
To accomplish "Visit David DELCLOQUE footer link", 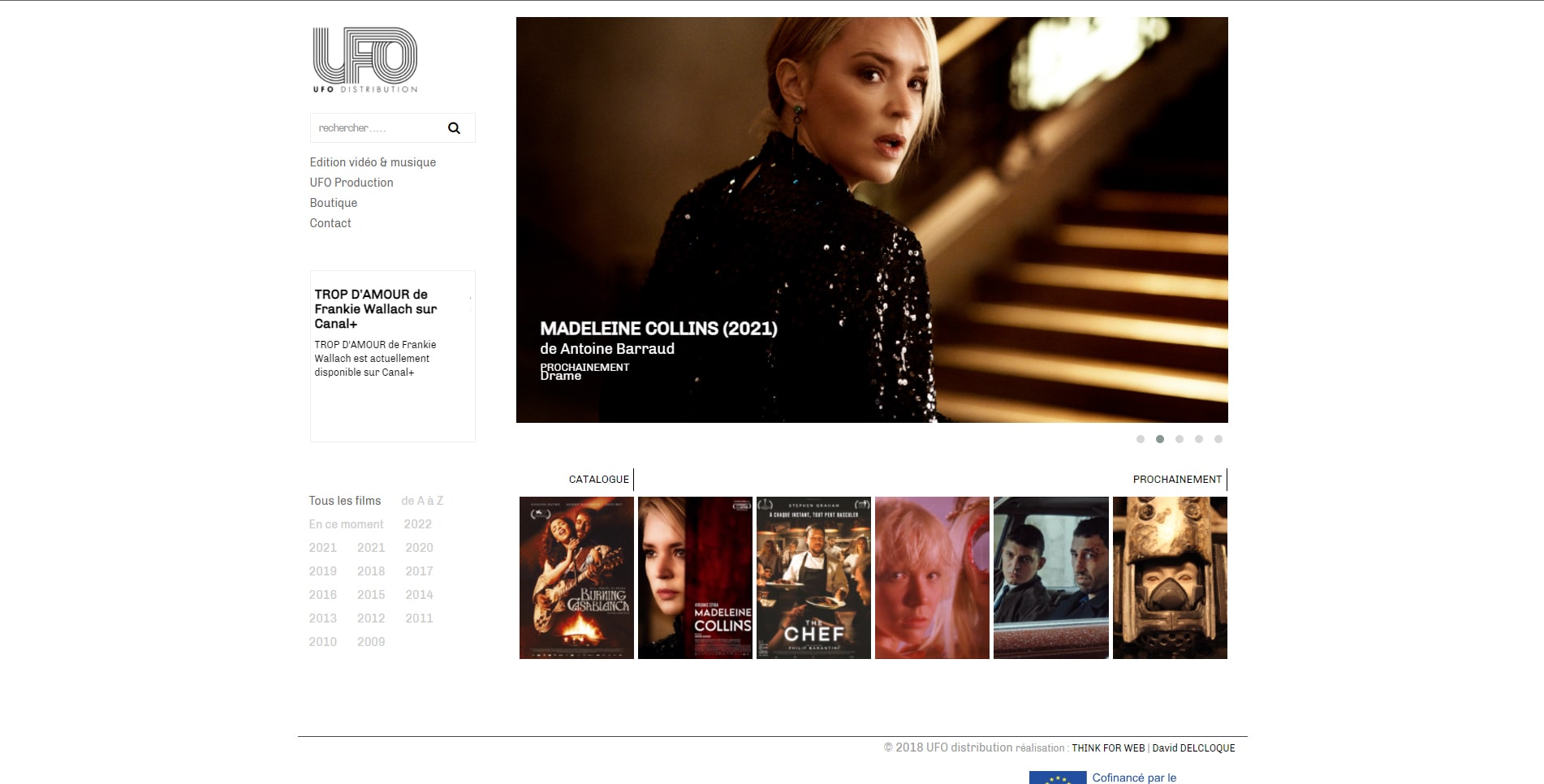I will click(1193, 748).
